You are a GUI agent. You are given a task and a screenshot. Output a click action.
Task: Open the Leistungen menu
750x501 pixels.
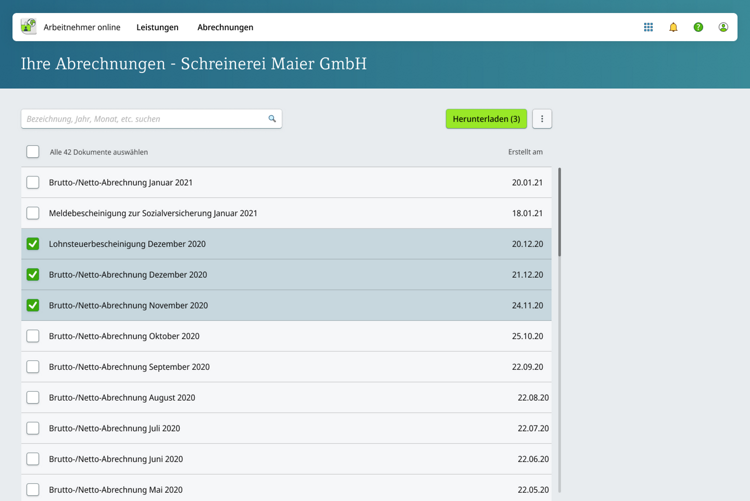[157, 27]
